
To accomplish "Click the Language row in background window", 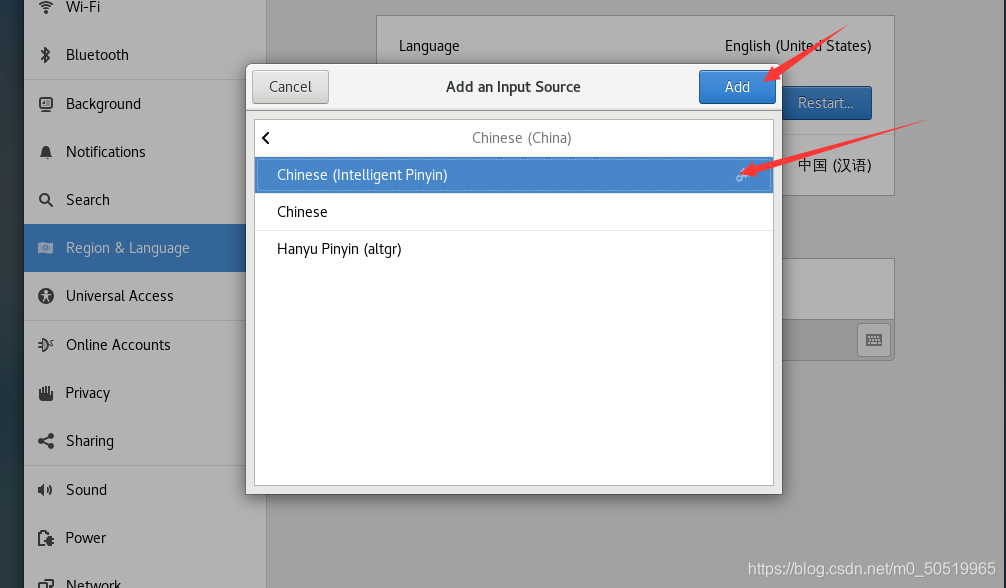I will (x=635, y=46).
